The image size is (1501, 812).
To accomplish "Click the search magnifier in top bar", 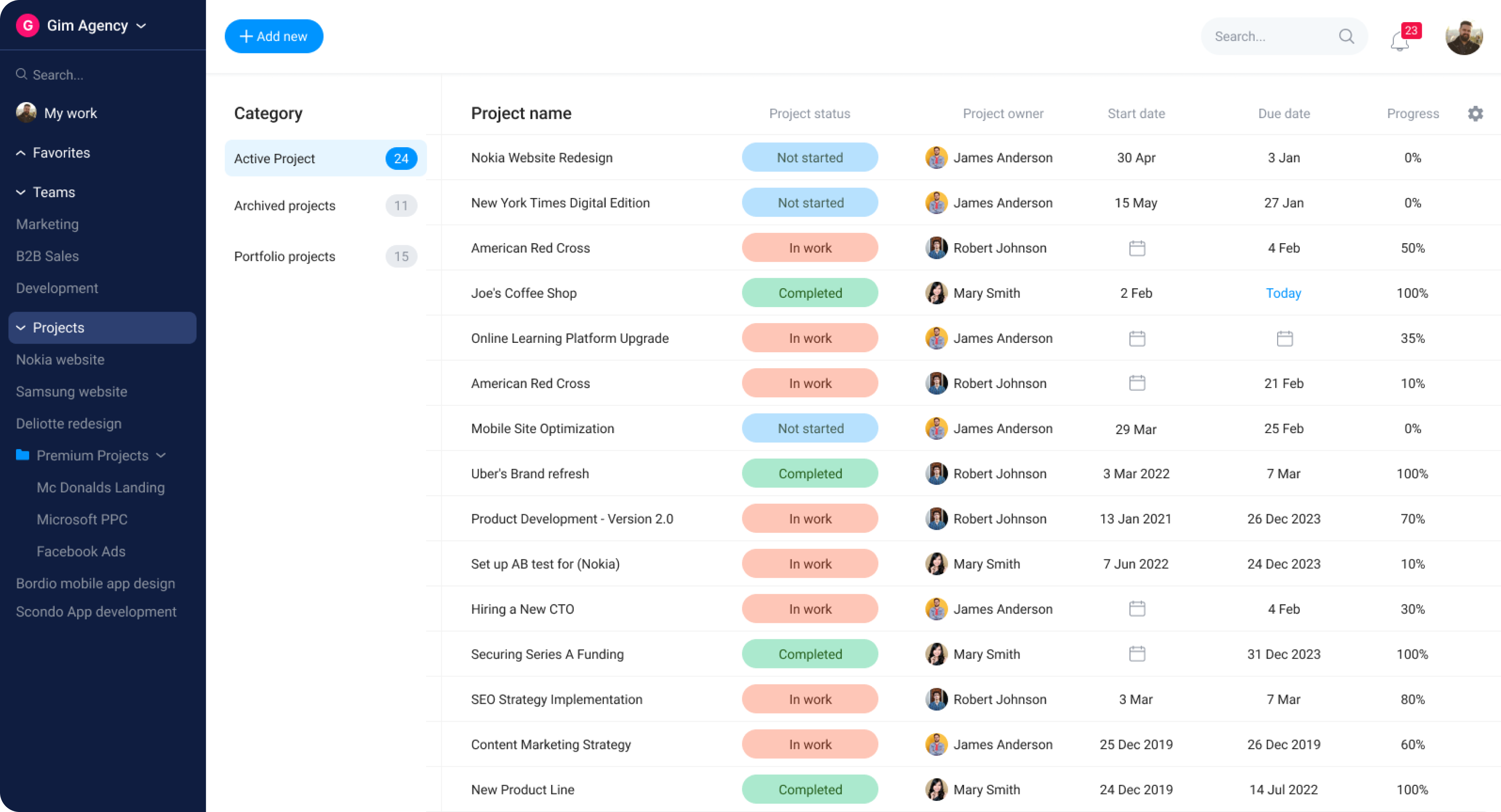I will point(1346,36).
